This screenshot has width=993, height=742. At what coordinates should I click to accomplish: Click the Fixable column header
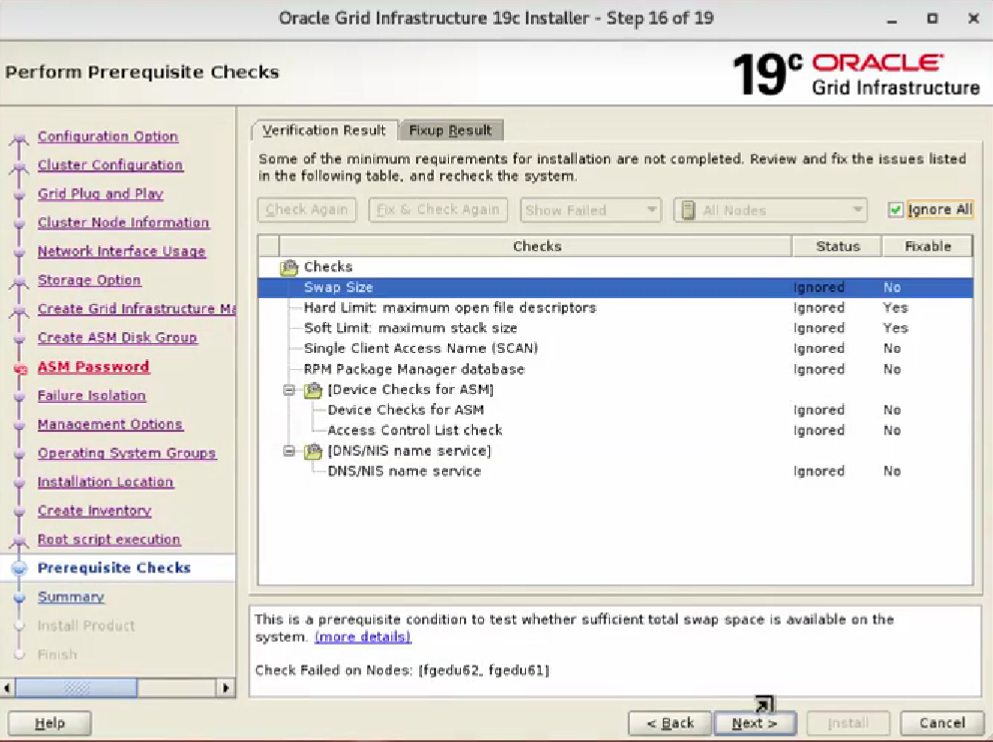(928, 246)
